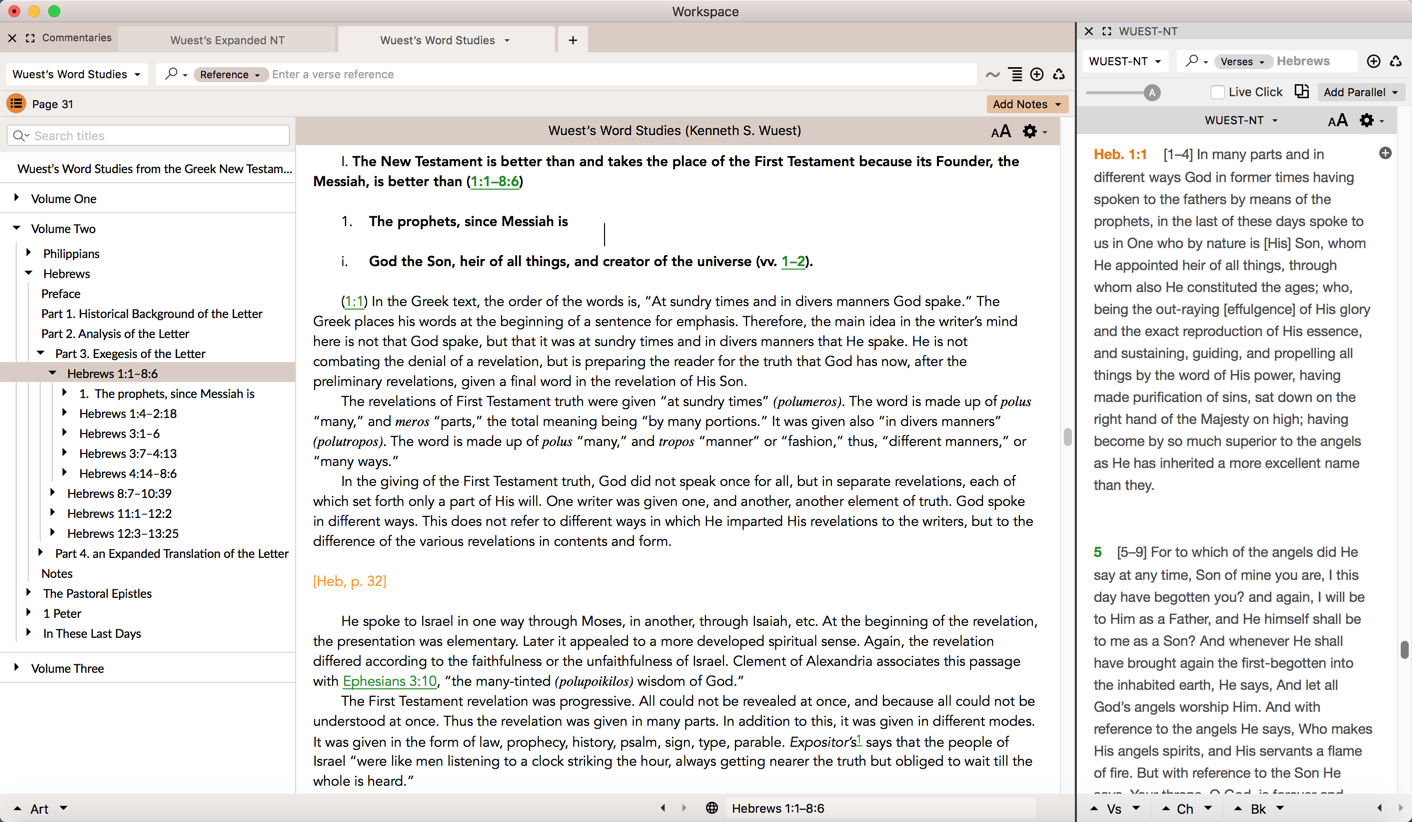Image resolution: width=1412 pixels, height=822 pixels.
Task: Click the stacked lines outline icon in Word Studies toolbar
Action: [1015, 74]
